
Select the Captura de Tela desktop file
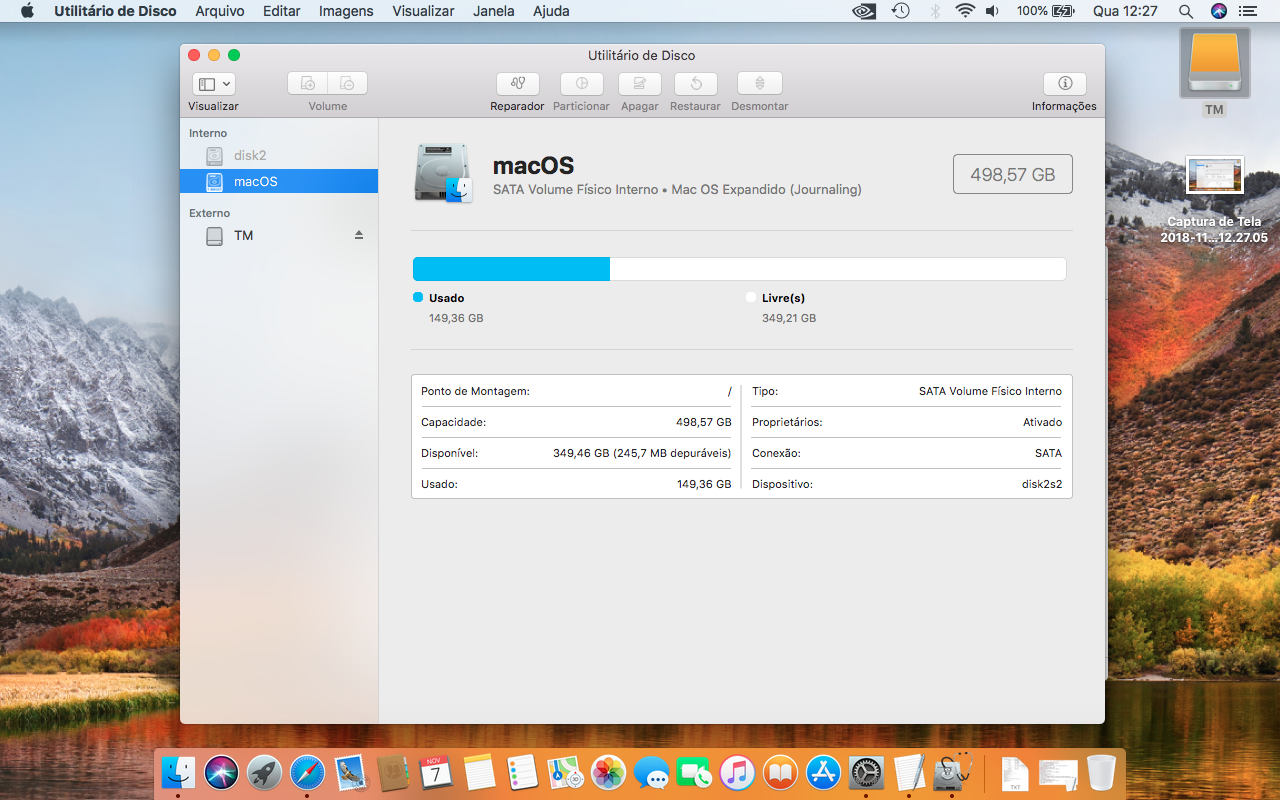tap(1215, 175)
